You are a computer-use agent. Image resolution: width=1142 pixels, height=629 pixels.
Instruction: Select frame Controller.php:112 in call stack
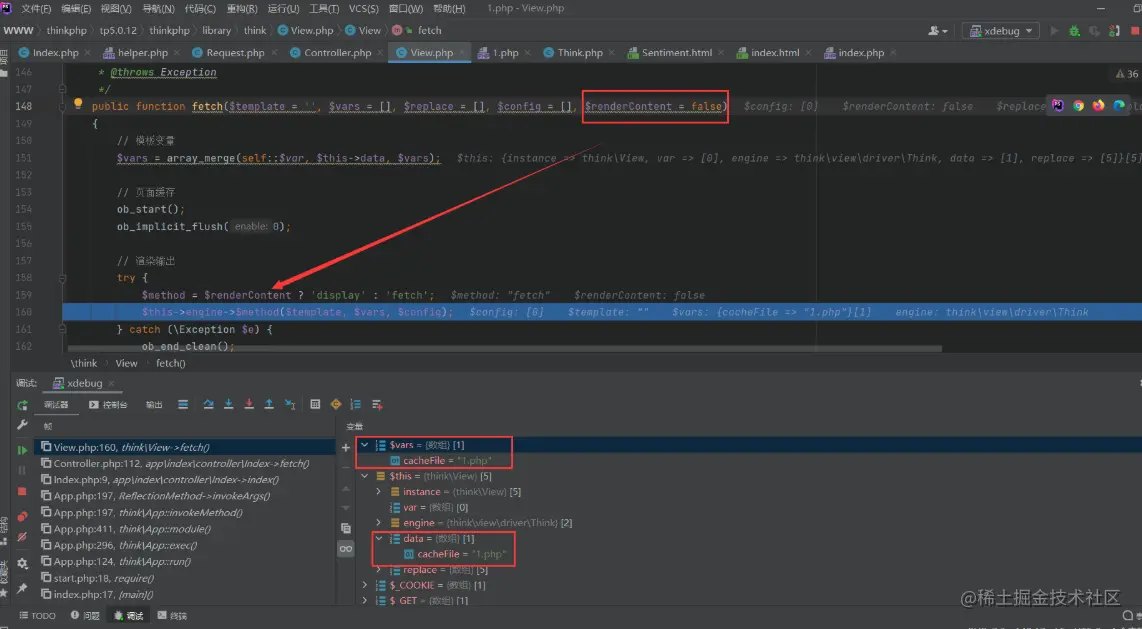[x=185, y=463]
